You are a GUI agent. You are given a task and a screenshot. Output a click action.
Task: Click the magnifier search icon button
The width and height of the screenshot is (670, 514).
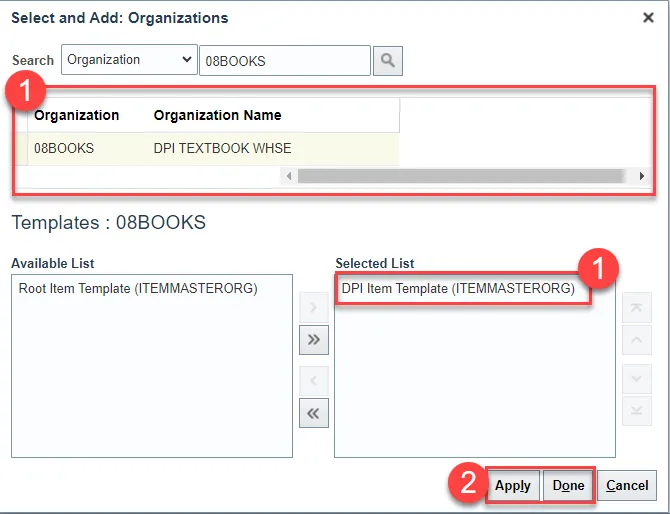point(388,61)
